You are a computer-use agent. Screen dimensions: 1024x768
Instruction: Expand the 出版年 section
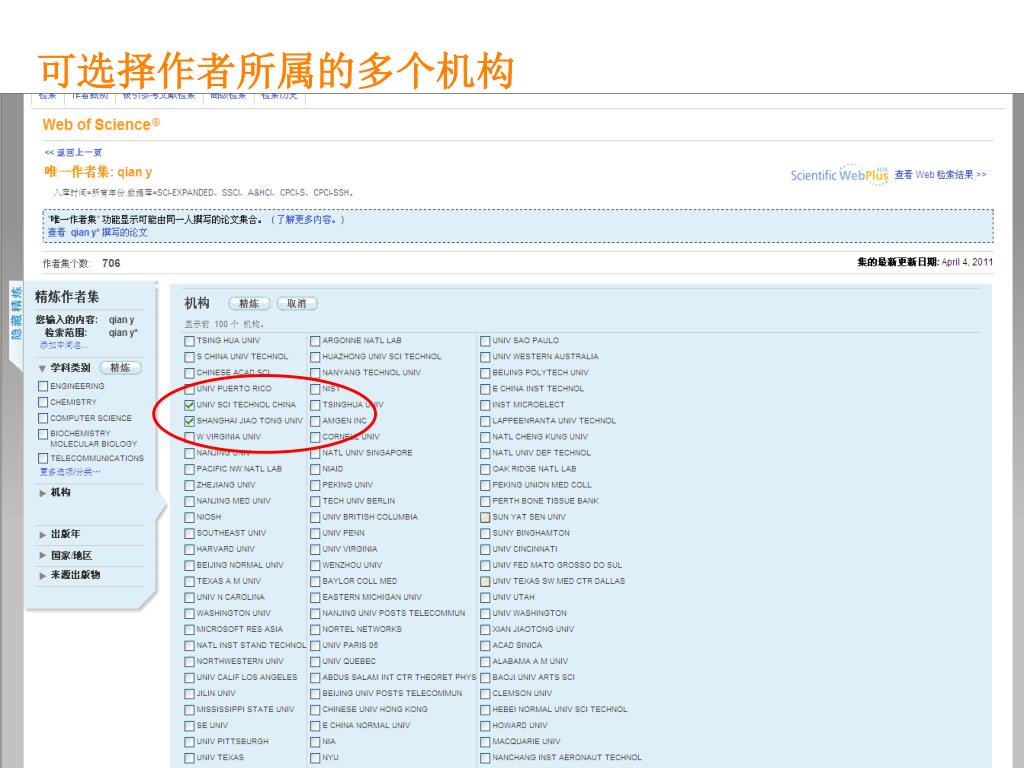(x=42, y=535)
